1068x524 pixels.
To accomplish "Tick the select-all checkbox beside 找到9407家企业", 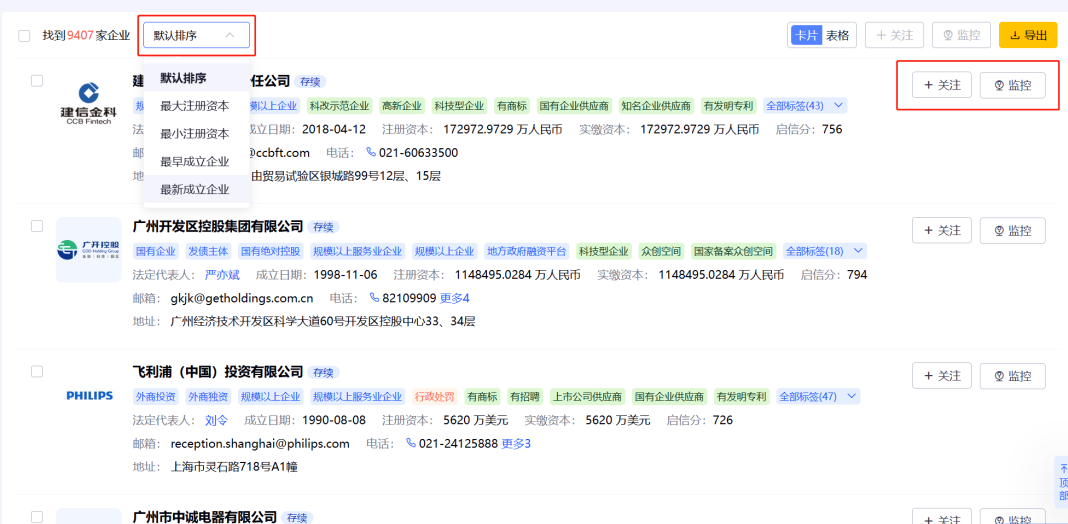I will click(x=24, y=36).
